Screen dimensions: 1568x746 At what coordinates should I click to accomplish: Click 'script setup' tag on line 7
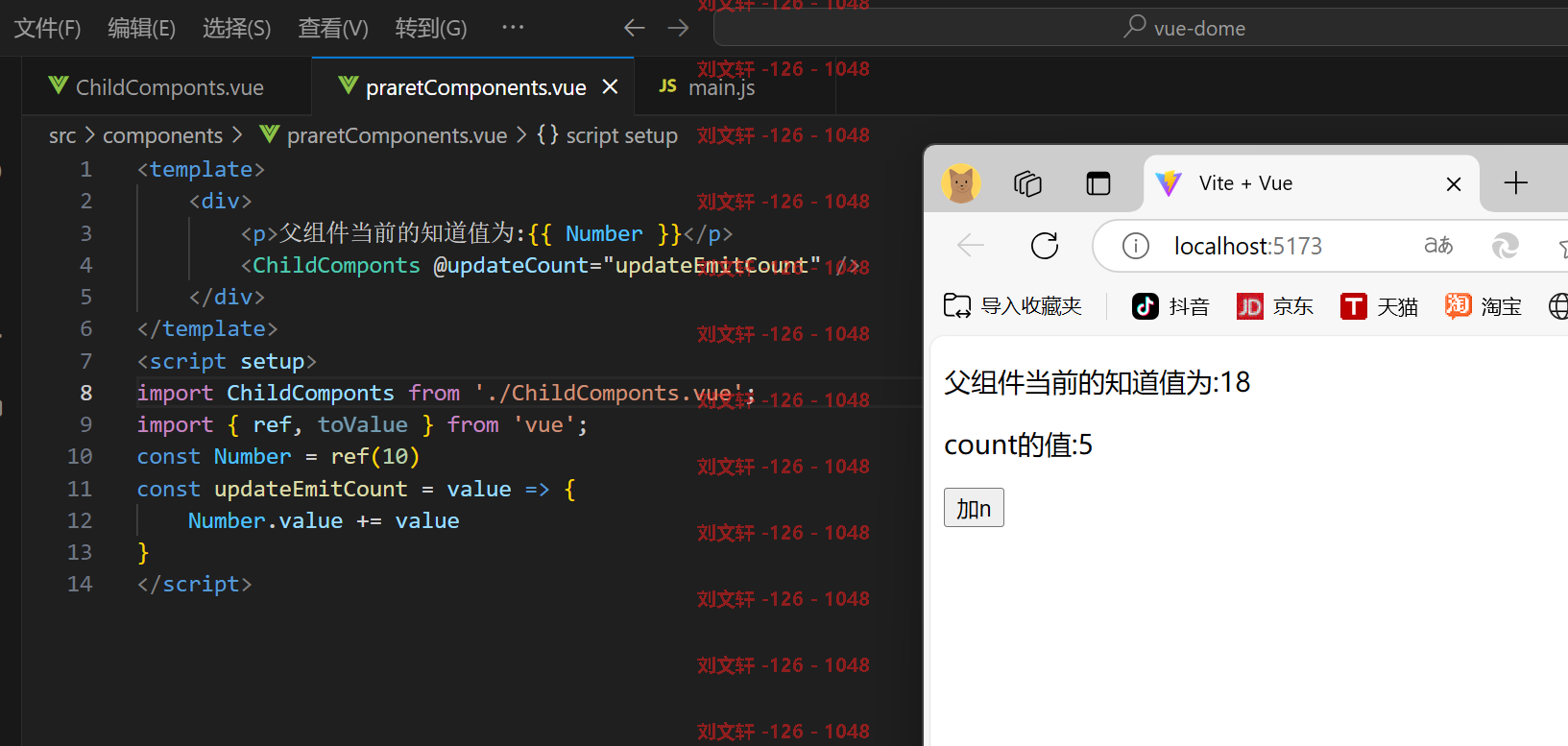227,361
